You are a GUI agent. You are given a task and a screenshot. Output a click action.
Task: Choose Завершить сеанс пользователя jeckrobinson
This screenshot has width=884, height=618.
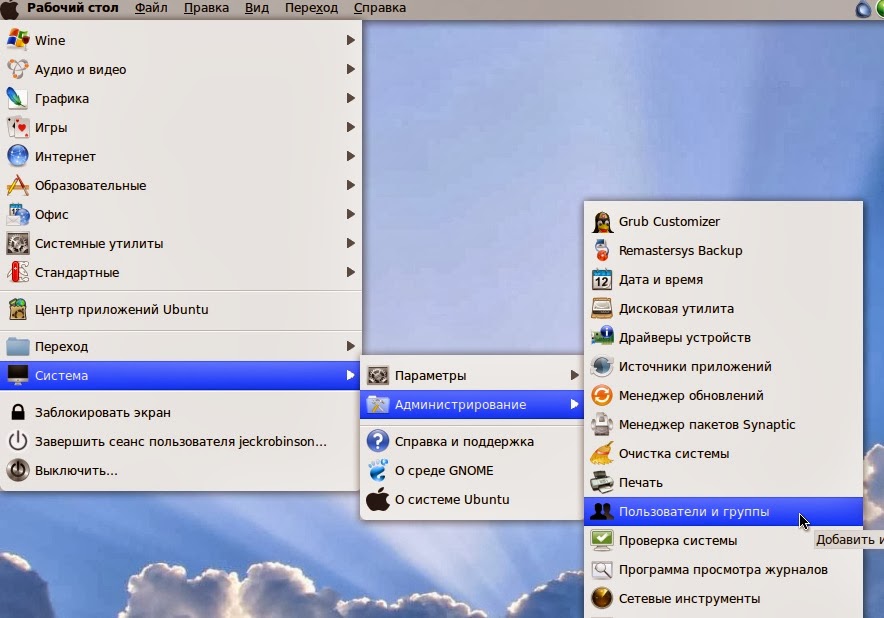click(180, 442)
